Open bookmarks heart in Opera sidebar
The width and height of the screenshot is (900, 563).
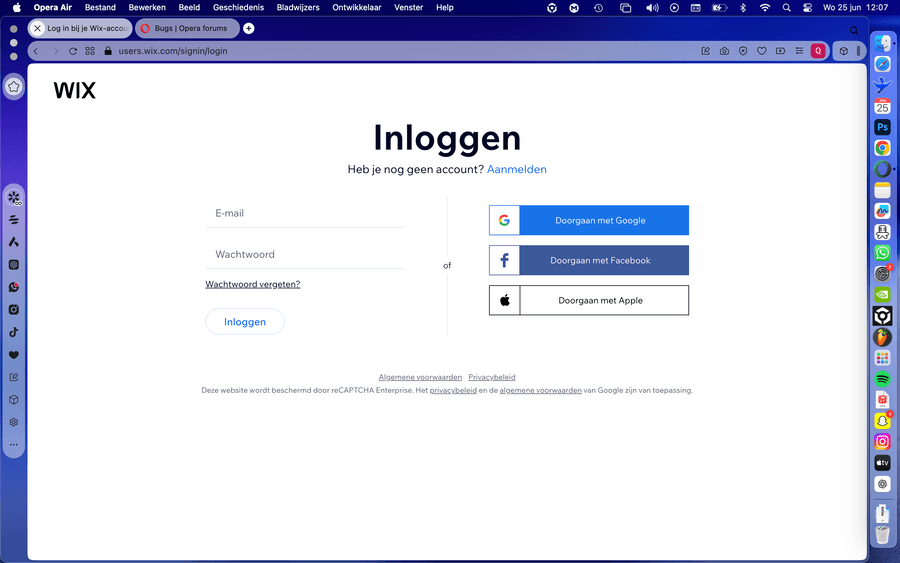pyautogui.click(x=14, y=355)
